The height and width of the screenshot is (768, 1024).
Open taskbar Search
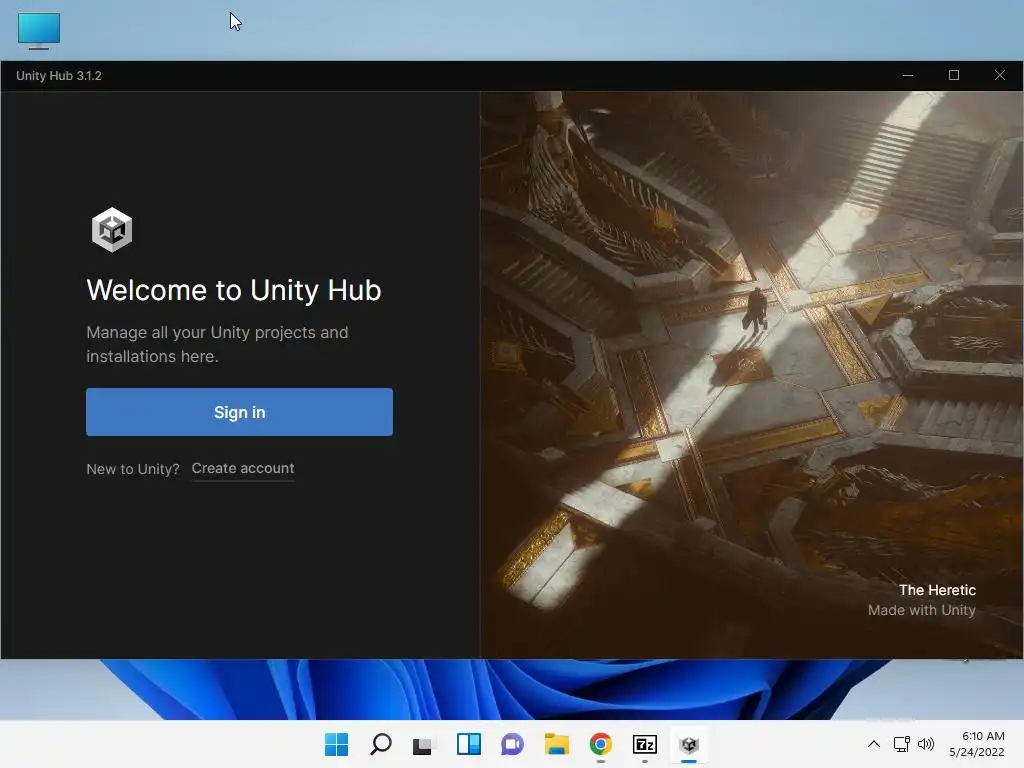(381, 744)
